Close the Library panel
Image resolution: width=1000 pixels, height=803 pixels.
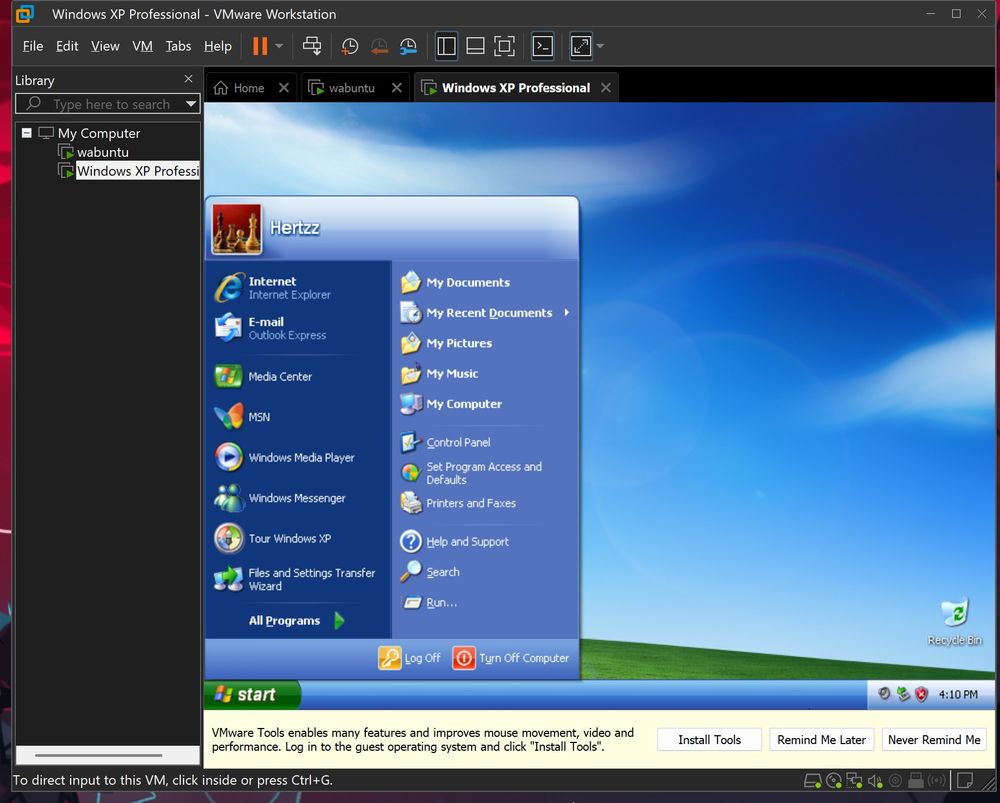tap(188, 79)
